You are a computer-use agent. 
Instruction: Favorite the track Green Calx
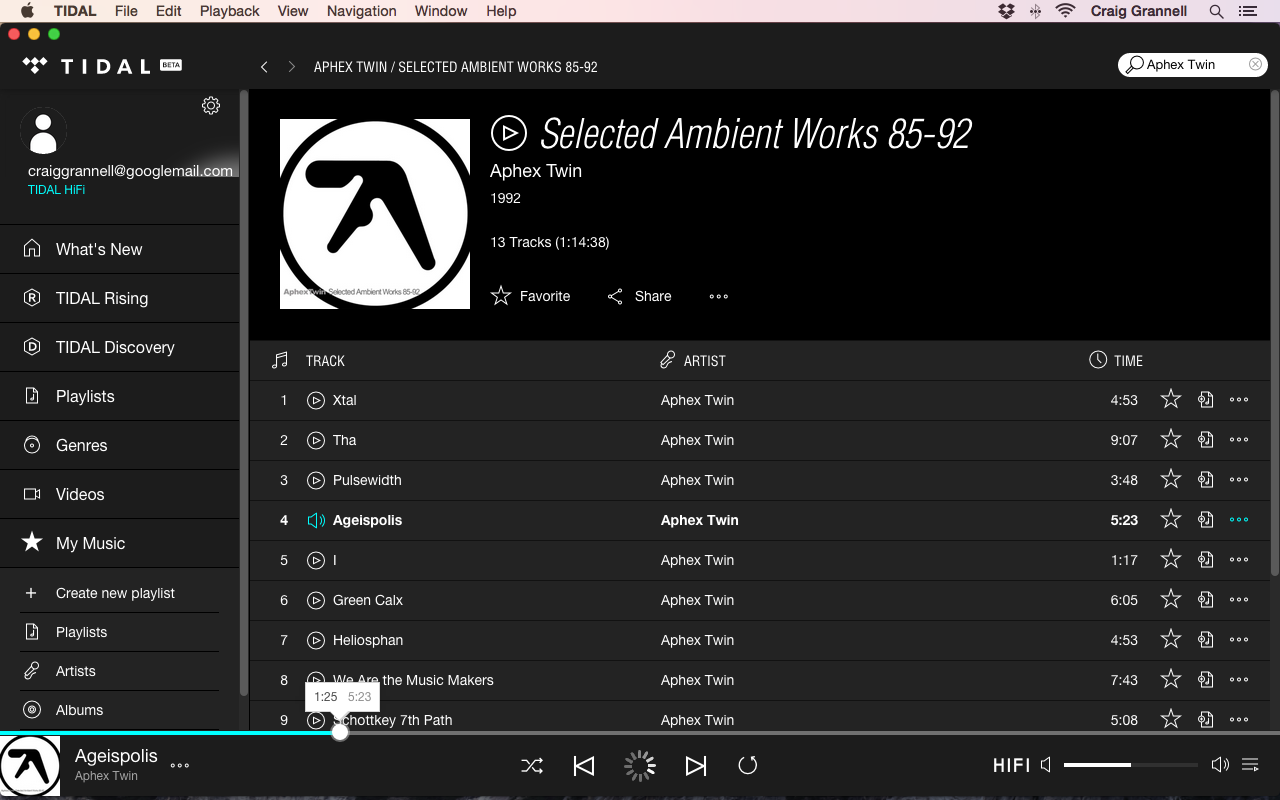[1171, 599]
